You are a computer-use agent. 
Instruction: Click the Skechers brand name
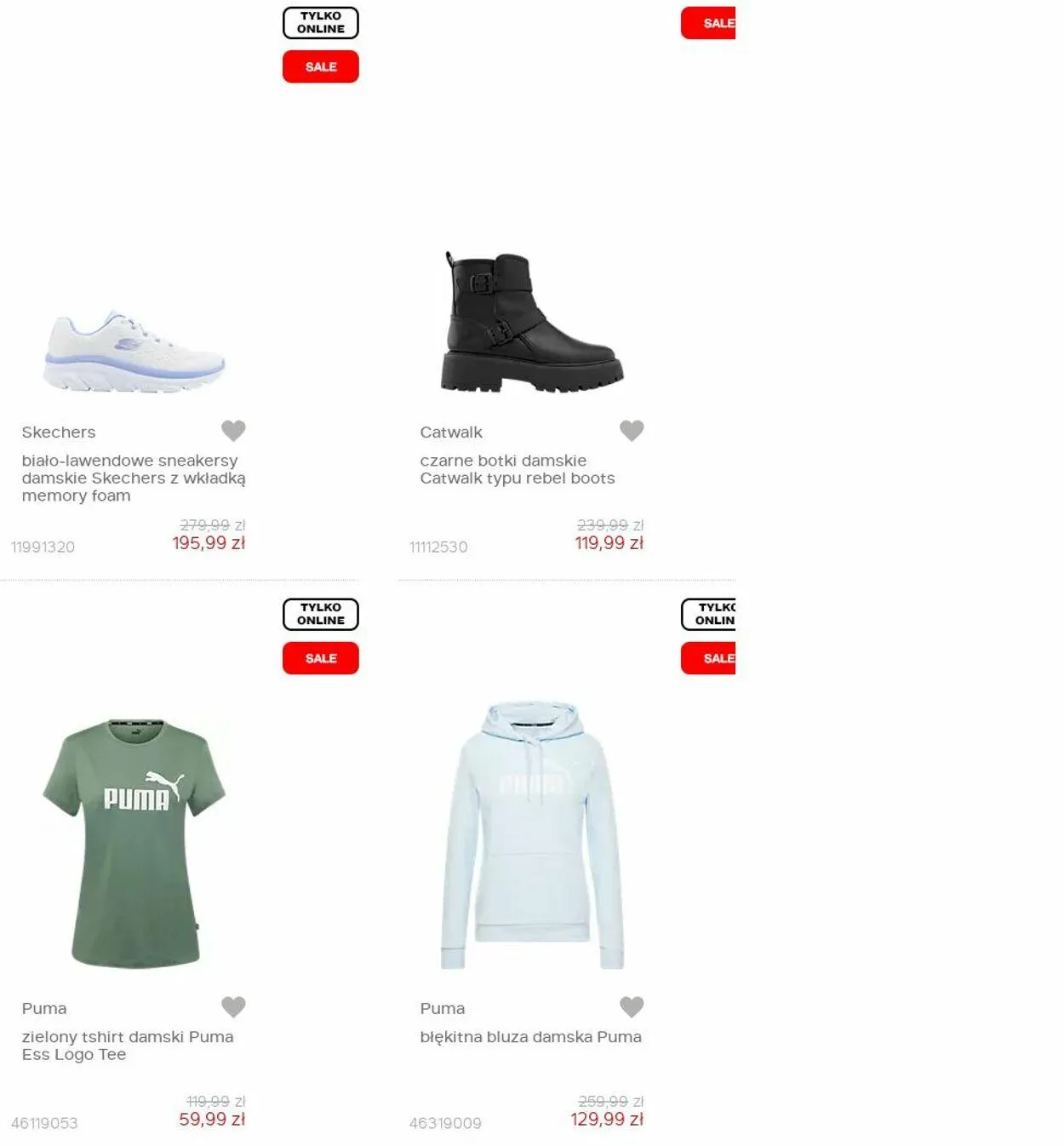tap(59, 433)
